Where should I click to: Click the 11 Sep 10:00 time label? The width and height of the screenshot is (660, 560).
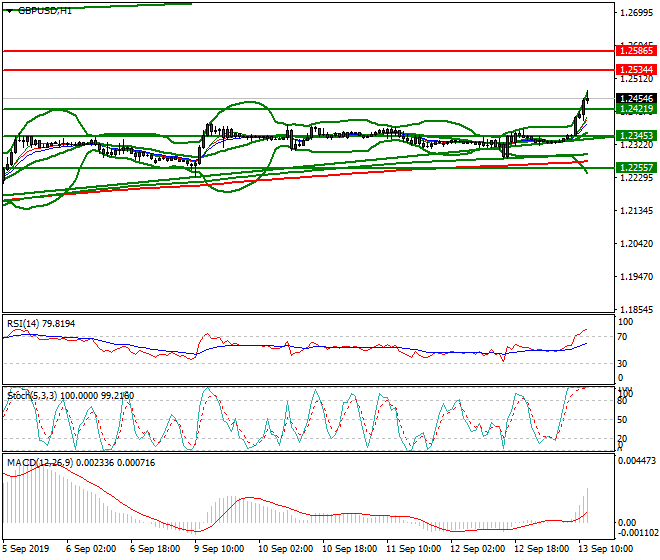(x=413, y=549)
